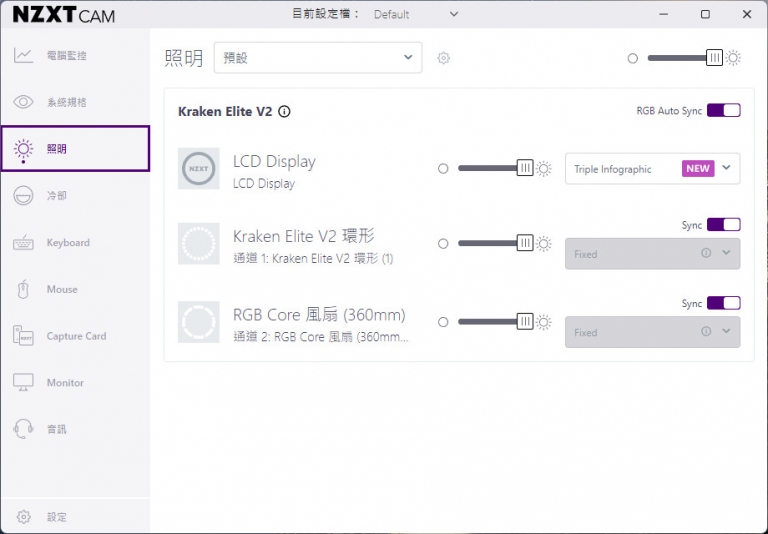The width and height of the screenshot is (768, 534).
Task: Click the 通道 2: RGB Core 風扇 subtitle
Action: pos(321,337)
